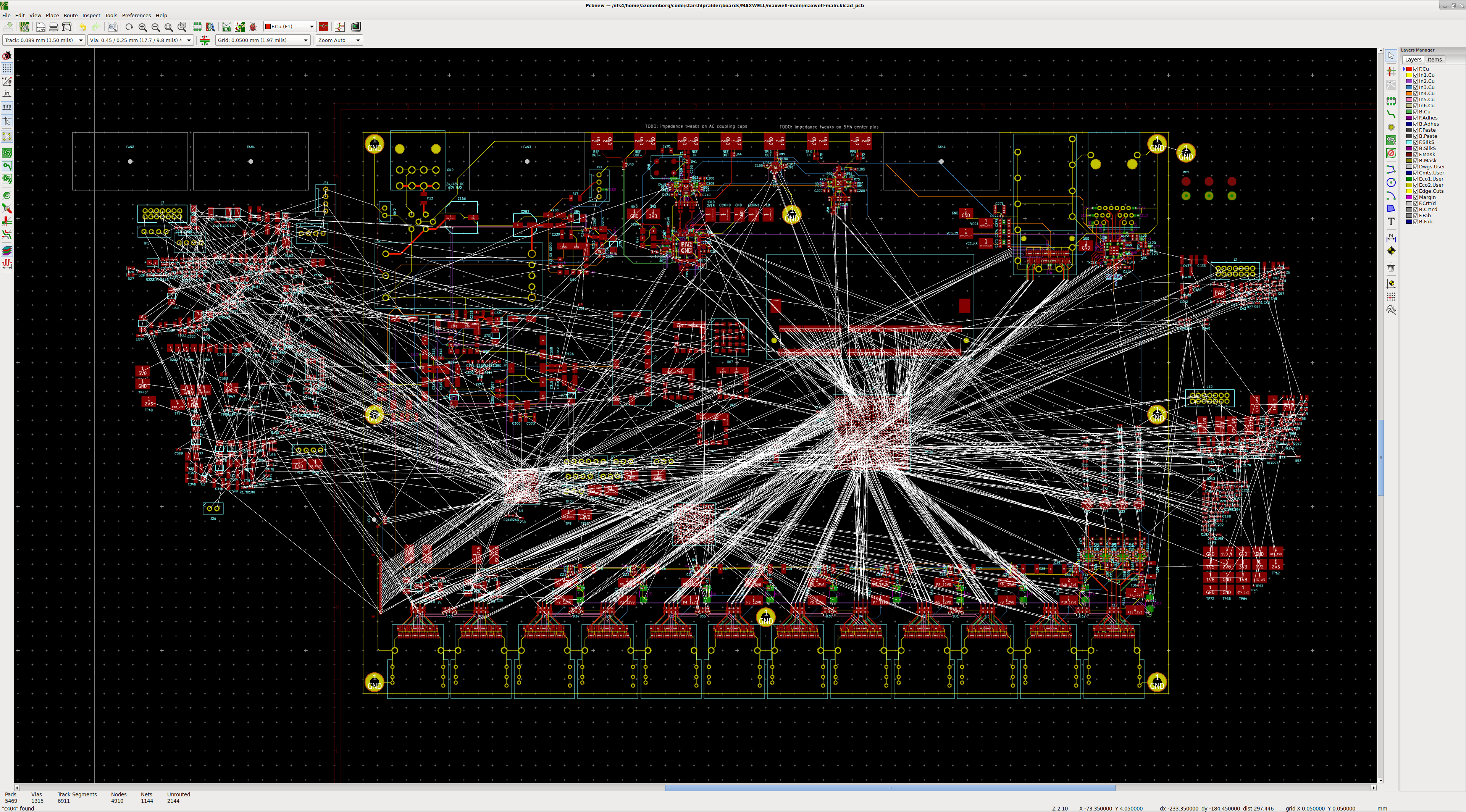1466x812 pixels.
Task: Open the Python scripting console
Action: coord(356,27)
